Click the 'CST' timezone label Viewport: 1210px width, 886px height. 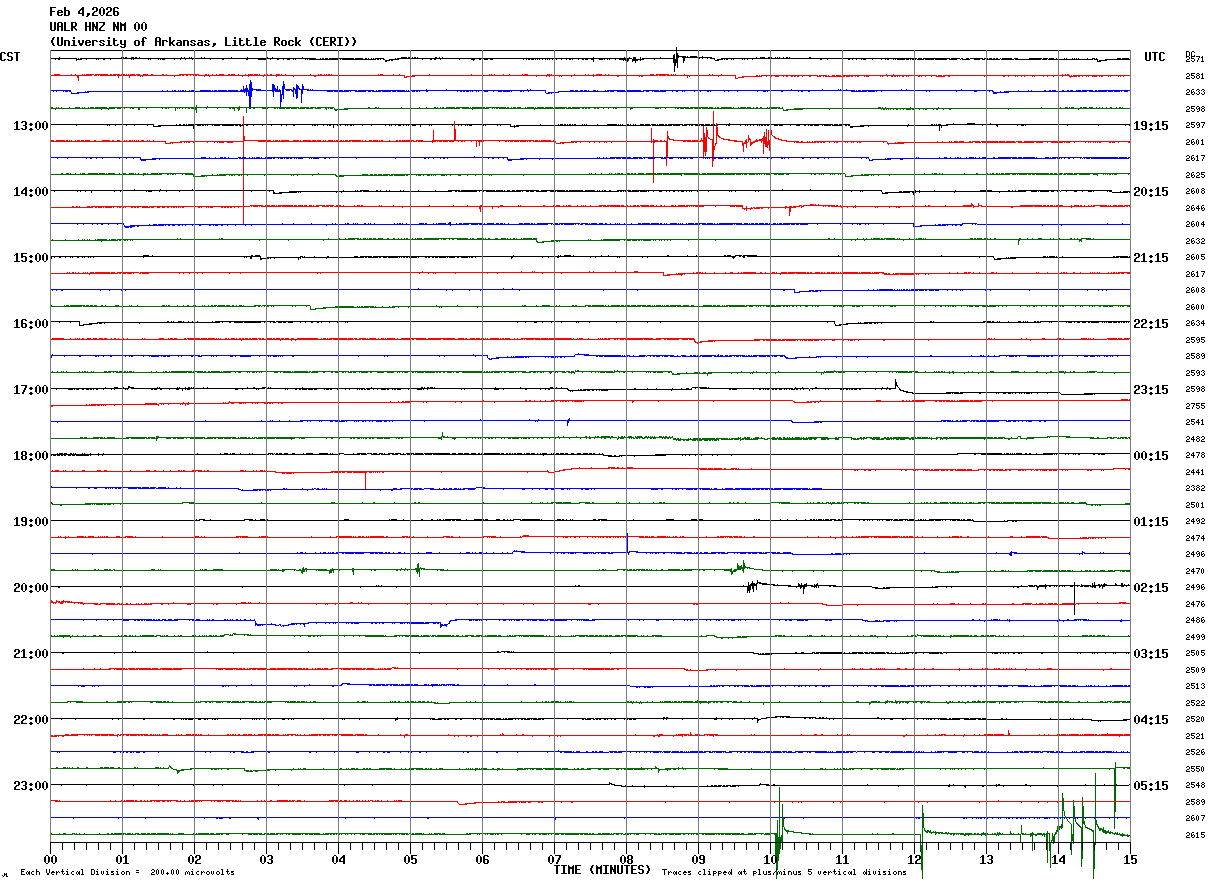tap(10, 57)
